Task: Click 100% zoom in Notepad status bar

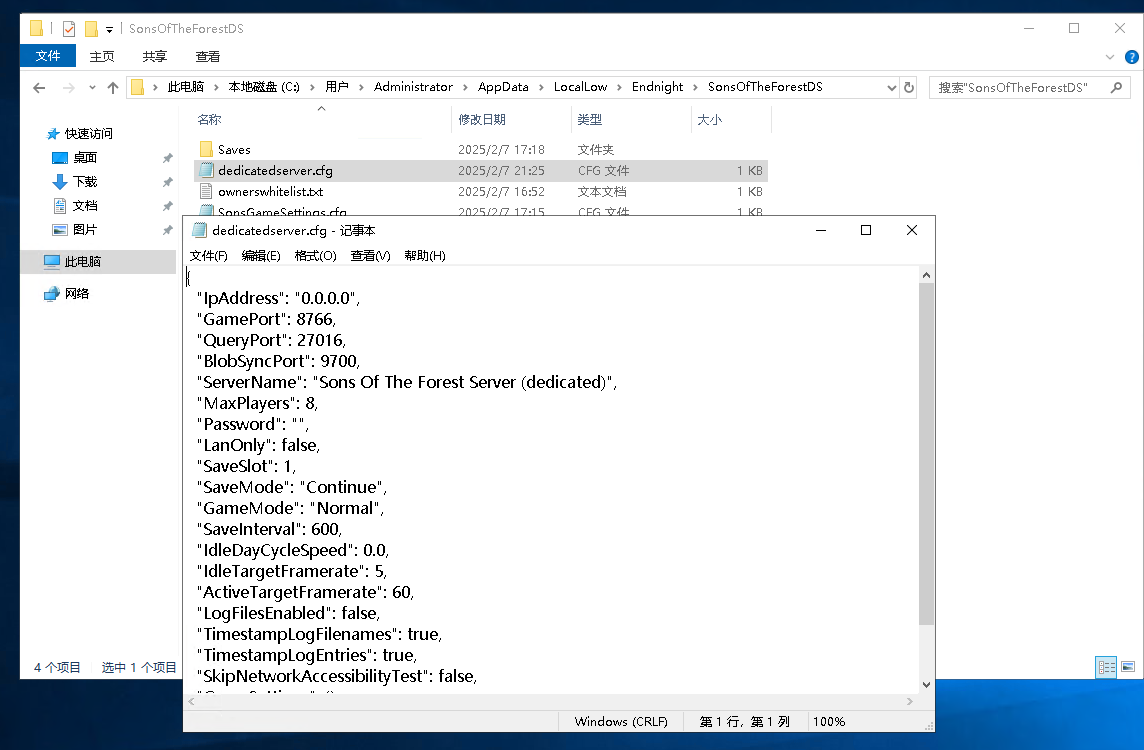Action: point(829,722)
